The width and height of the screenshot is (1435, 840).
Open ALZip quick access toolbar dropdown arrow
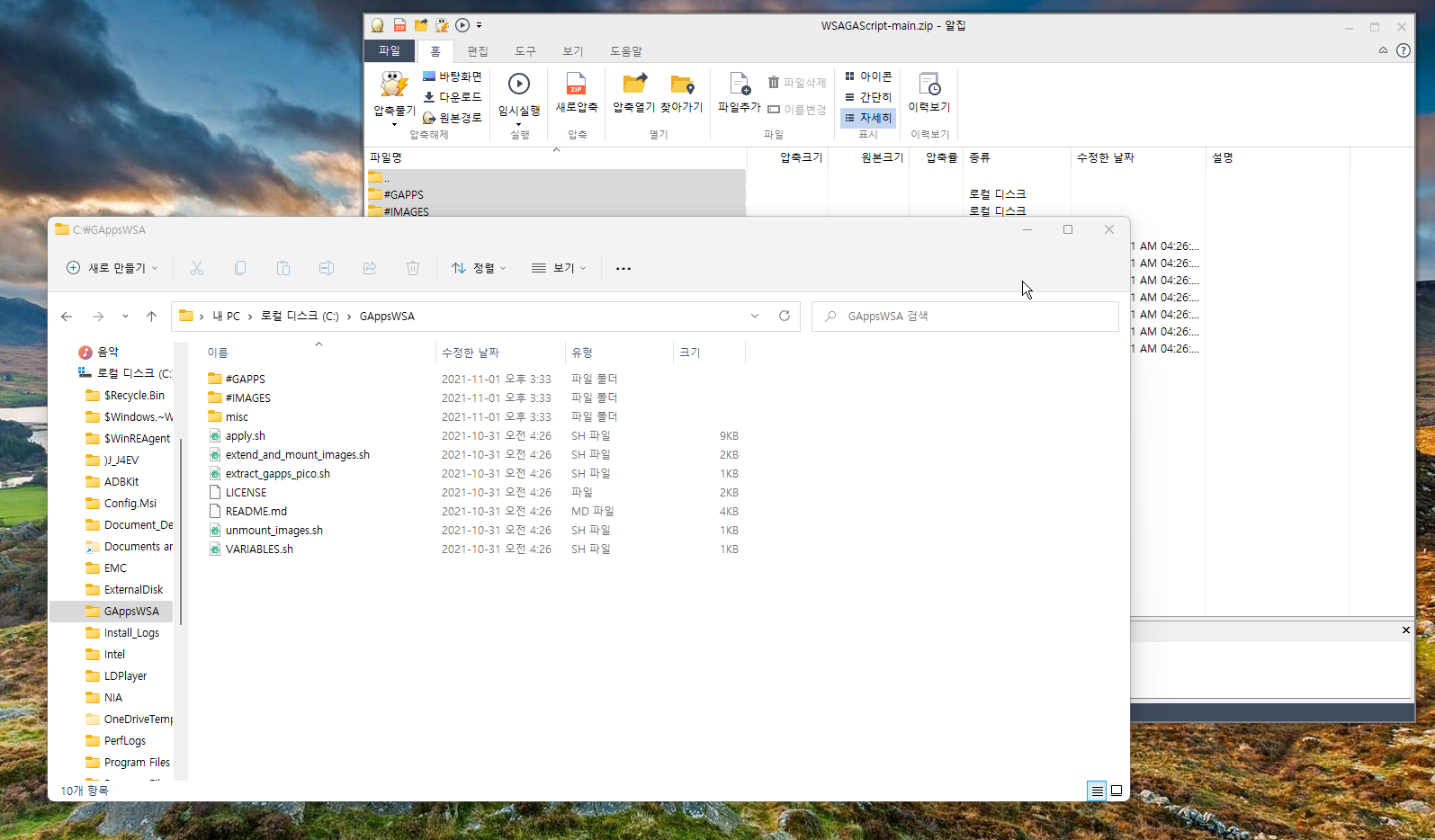(x=479, y=25)
